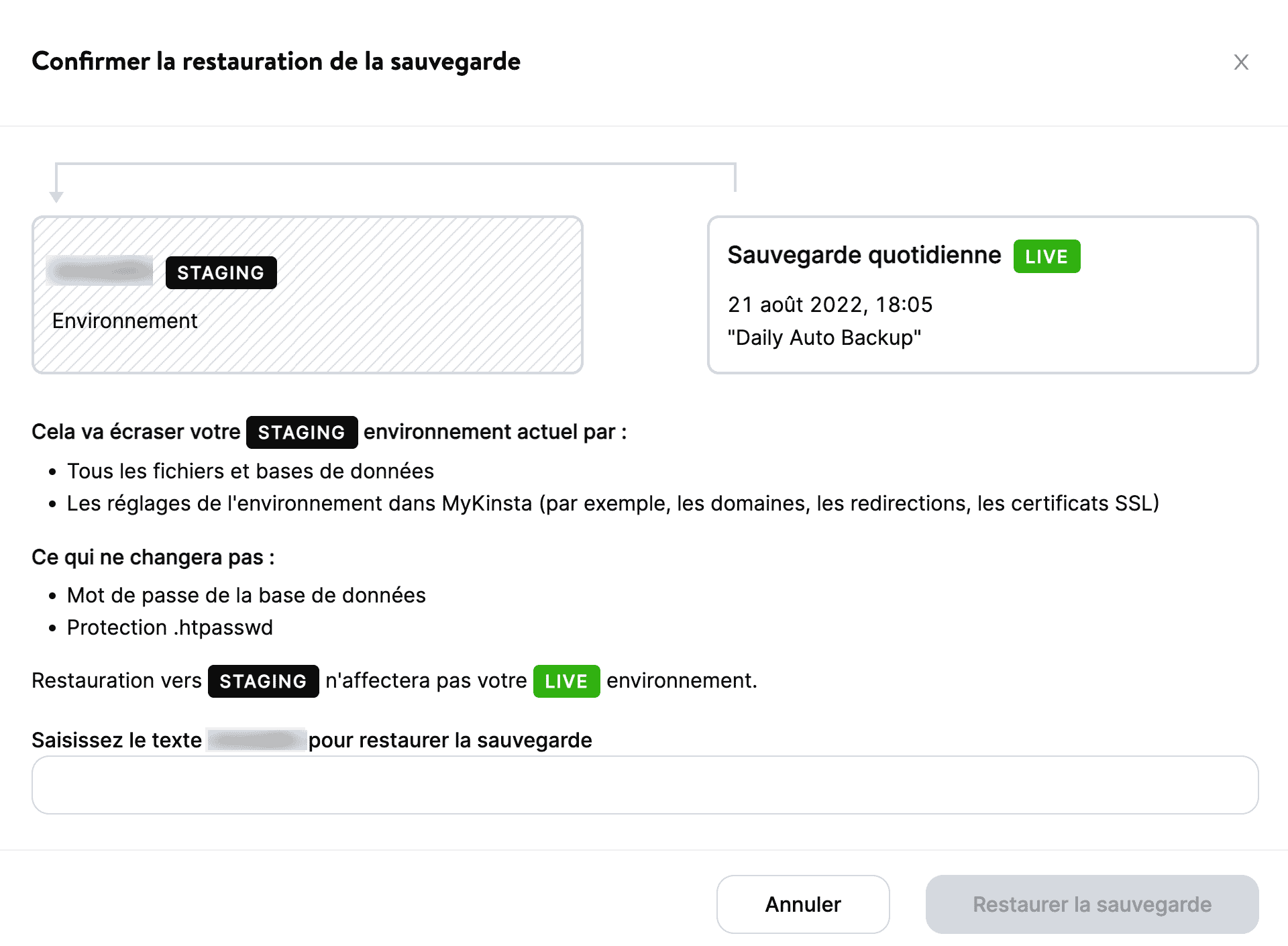Focus the confirmation text input field
1288x946 pixels.
(x=644, y=784)
